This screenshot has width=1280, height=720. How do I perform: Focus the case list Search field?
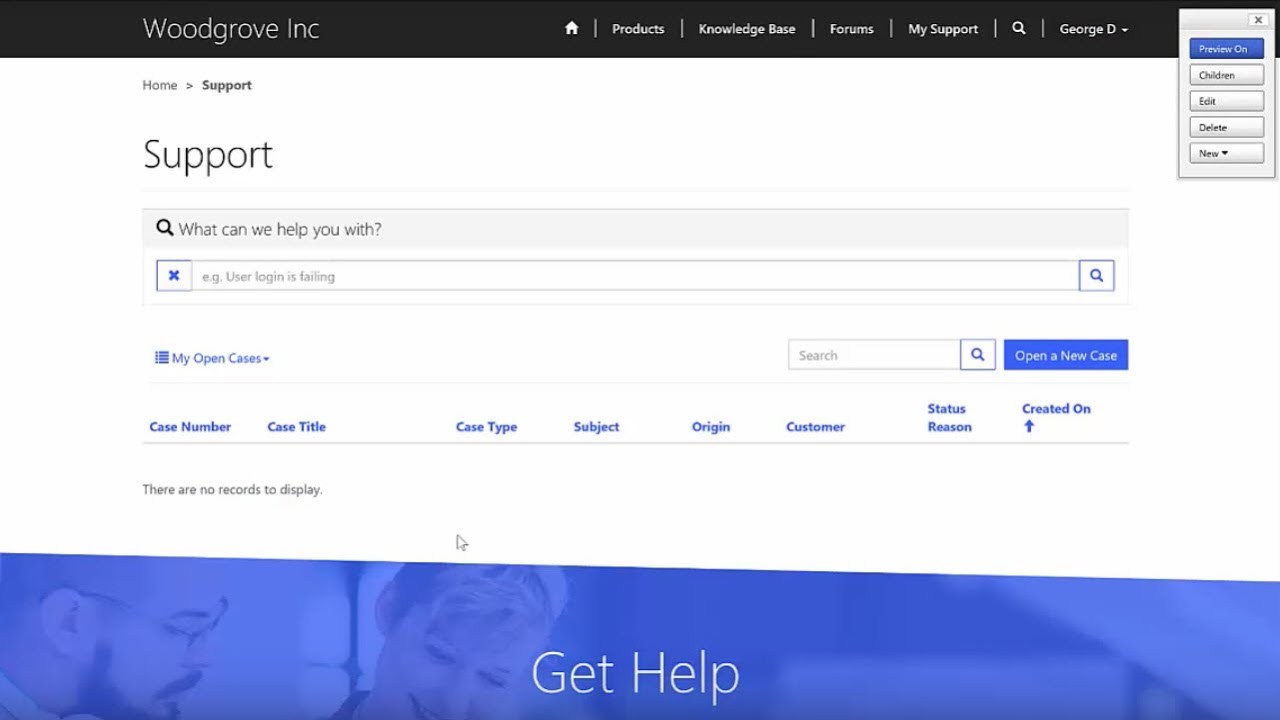click(874, 355)
